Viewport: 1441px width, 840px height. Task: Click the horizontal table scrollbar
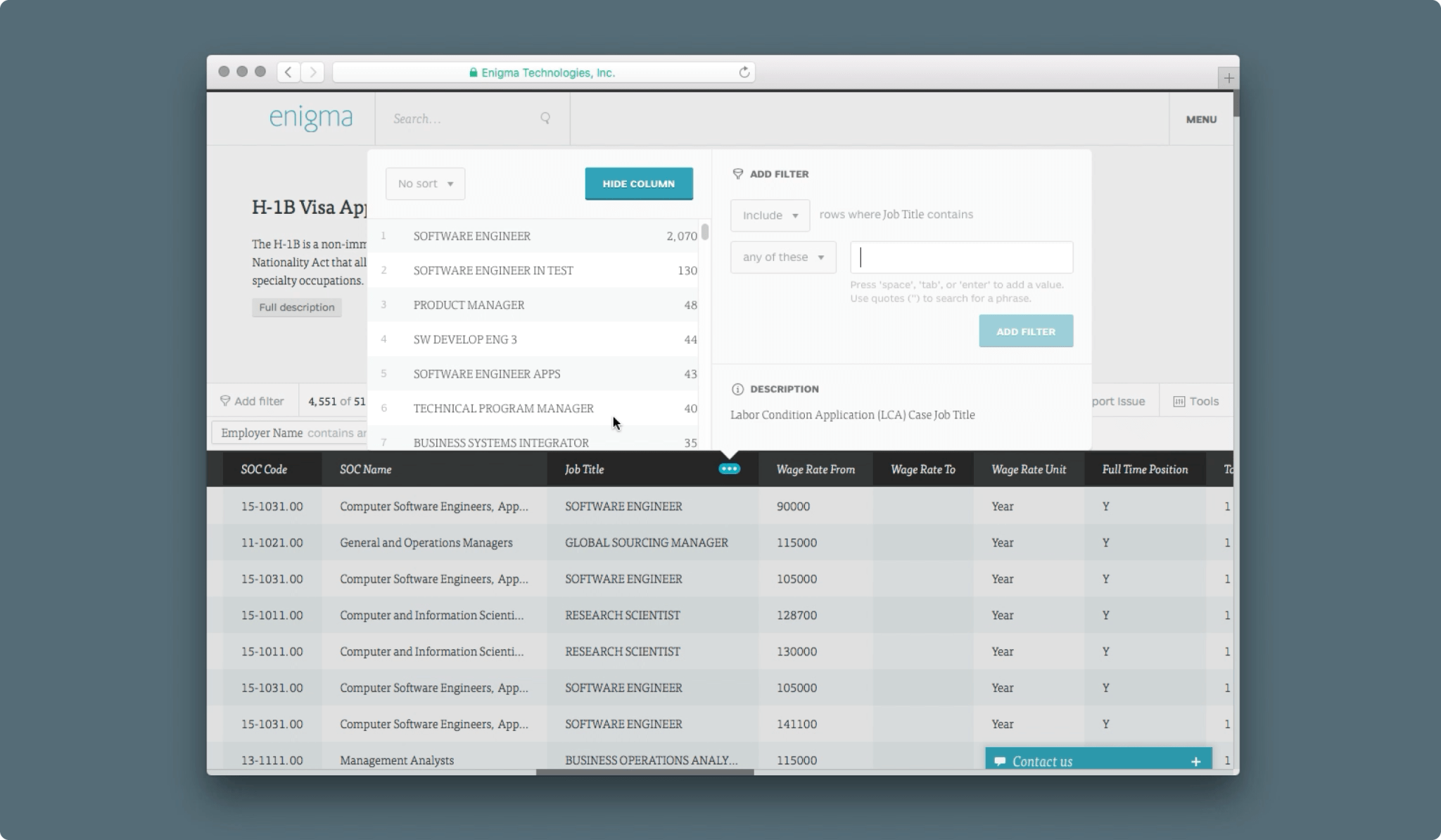(x=645, y=772)
